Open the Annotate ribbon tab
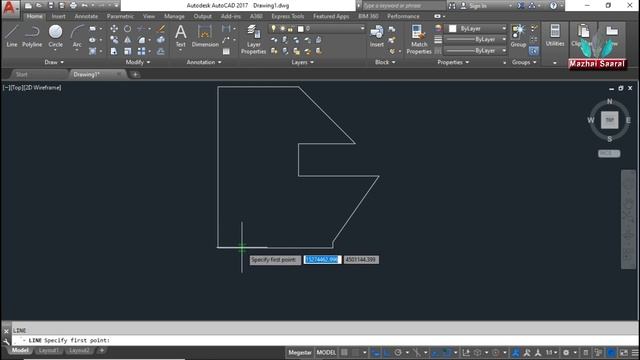640x360 pixels. (x=86, y=16)
